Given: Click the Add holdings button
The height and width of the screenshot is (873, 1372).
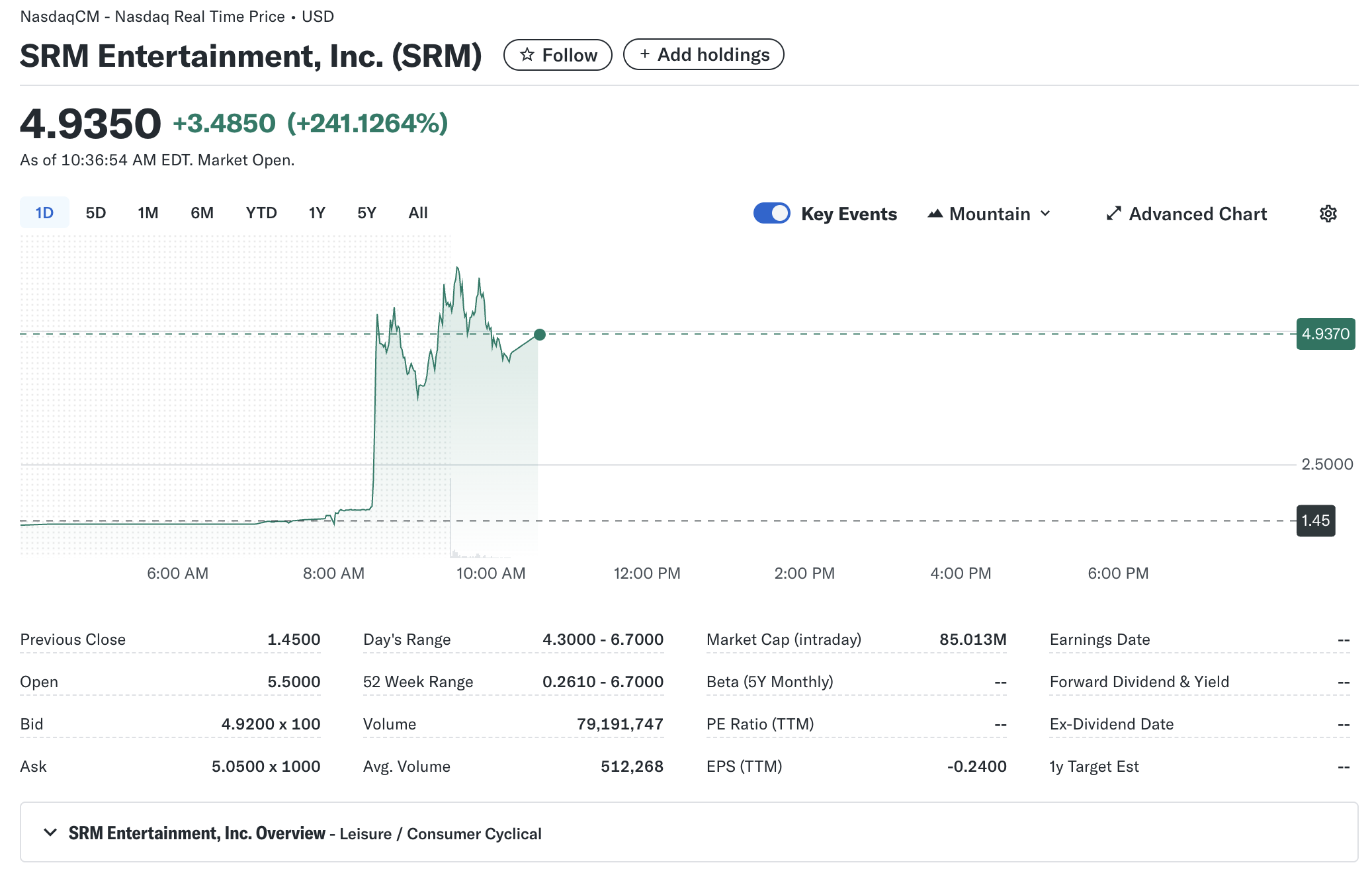Looking at the screenshot, I should (703, 55).
